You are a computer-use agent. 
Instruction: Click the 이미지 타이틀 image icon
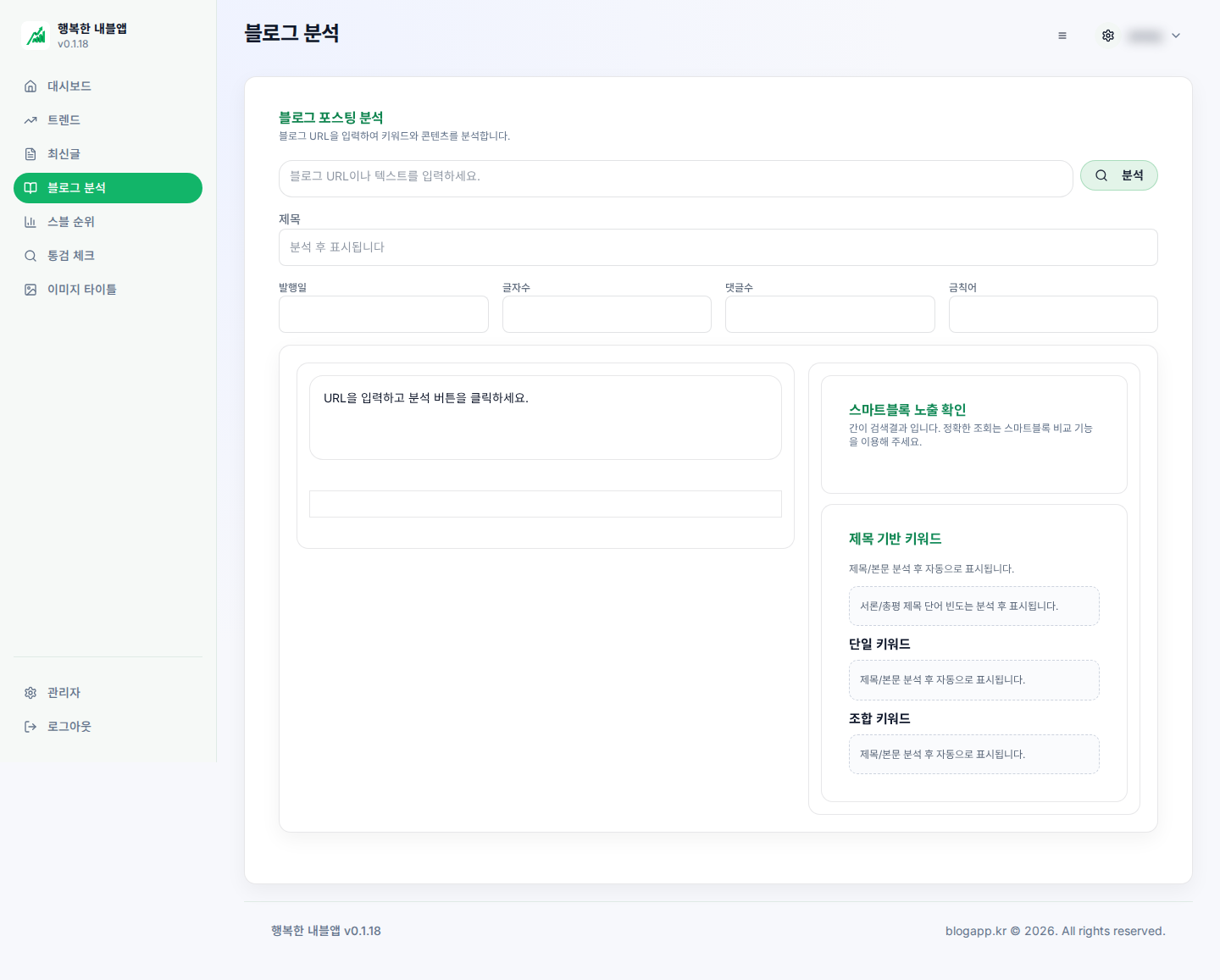point(30,290)
